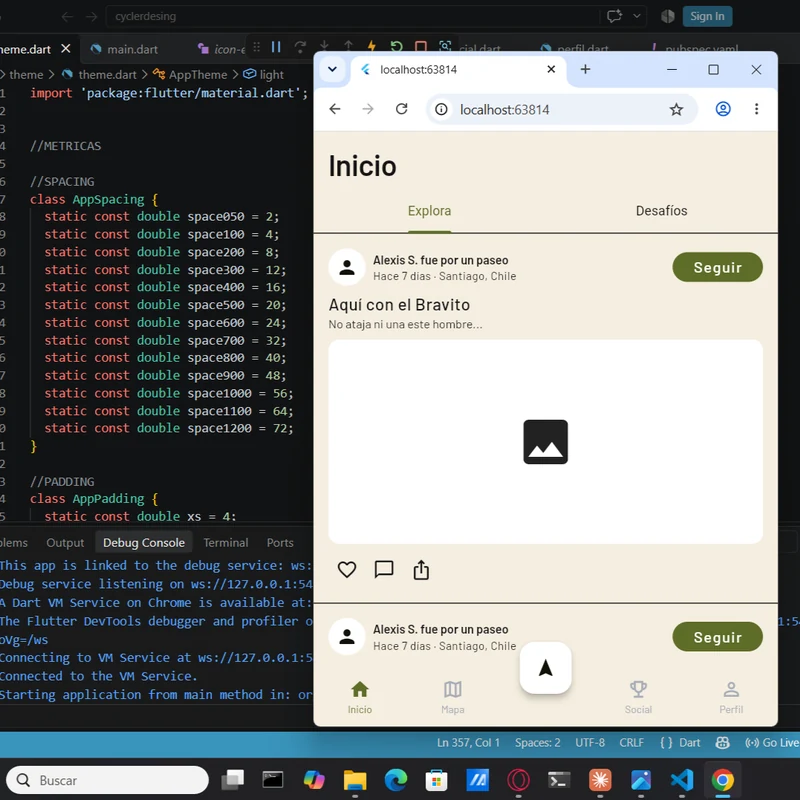Viewport: 800px width, 800px height.
Task: Go back with VS Code navigation arrow
Action: [x=67, y=17]
